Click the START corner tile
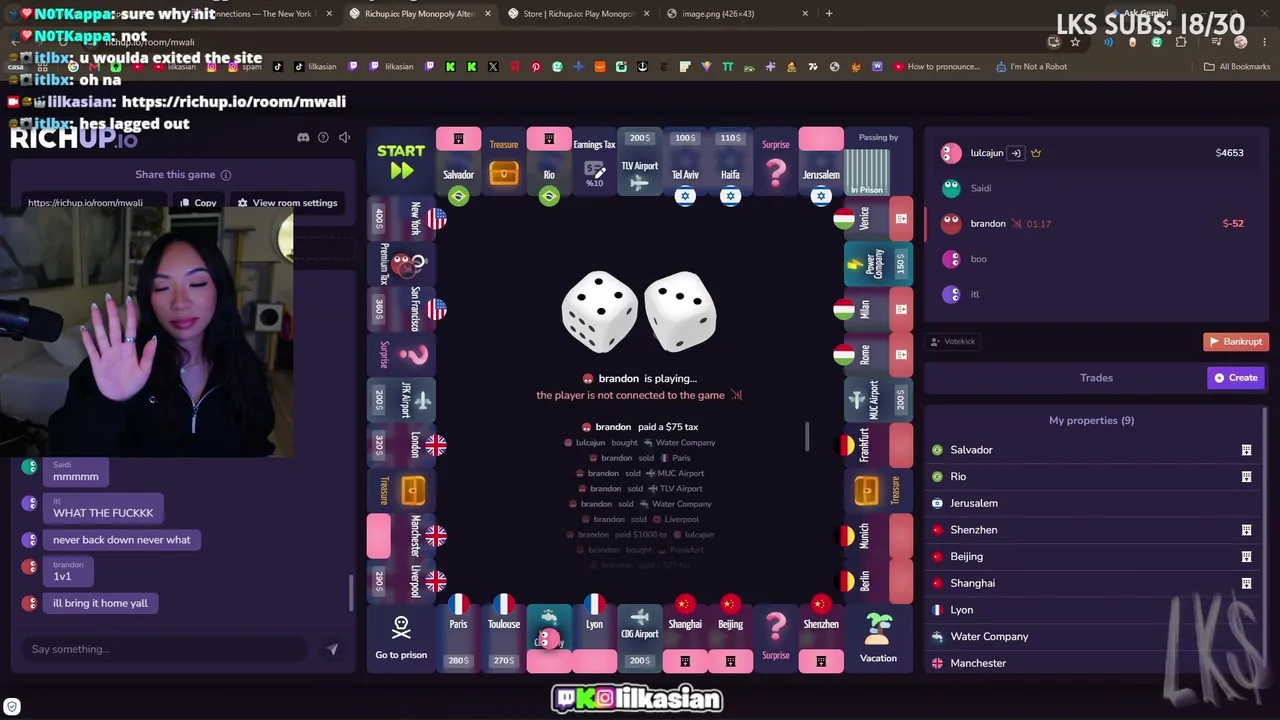 point(401,161)
